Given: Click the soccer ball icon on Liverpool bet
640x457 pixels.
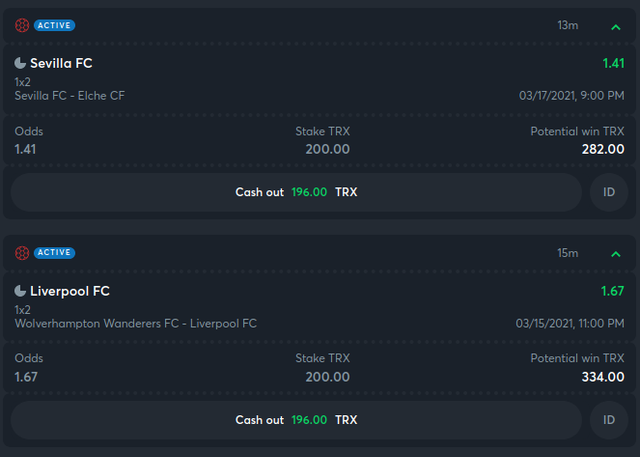Looking at the screenshot, I should [22, 253].
